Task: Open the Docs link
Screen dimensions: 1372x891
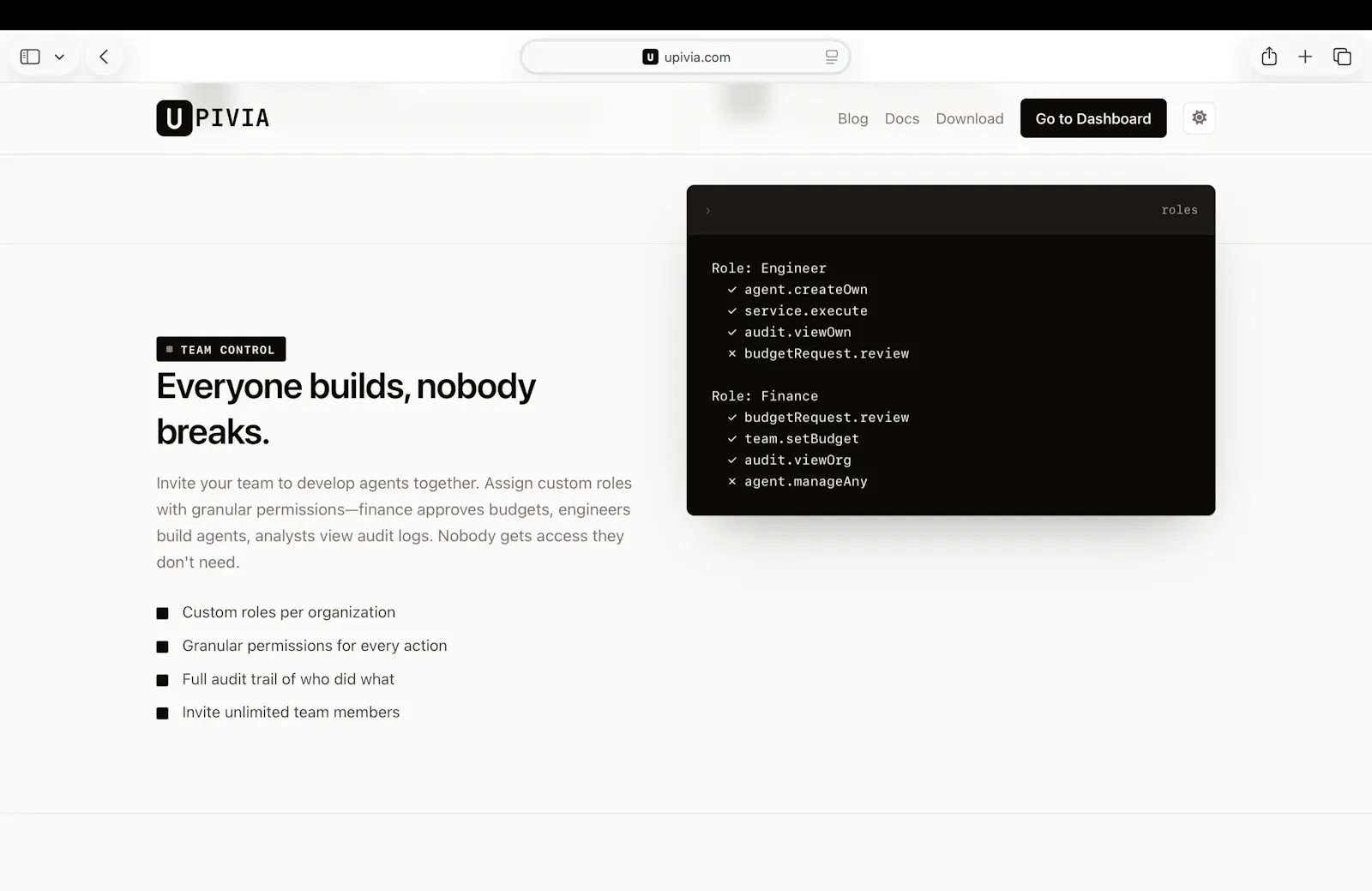Action: point(901,118)
